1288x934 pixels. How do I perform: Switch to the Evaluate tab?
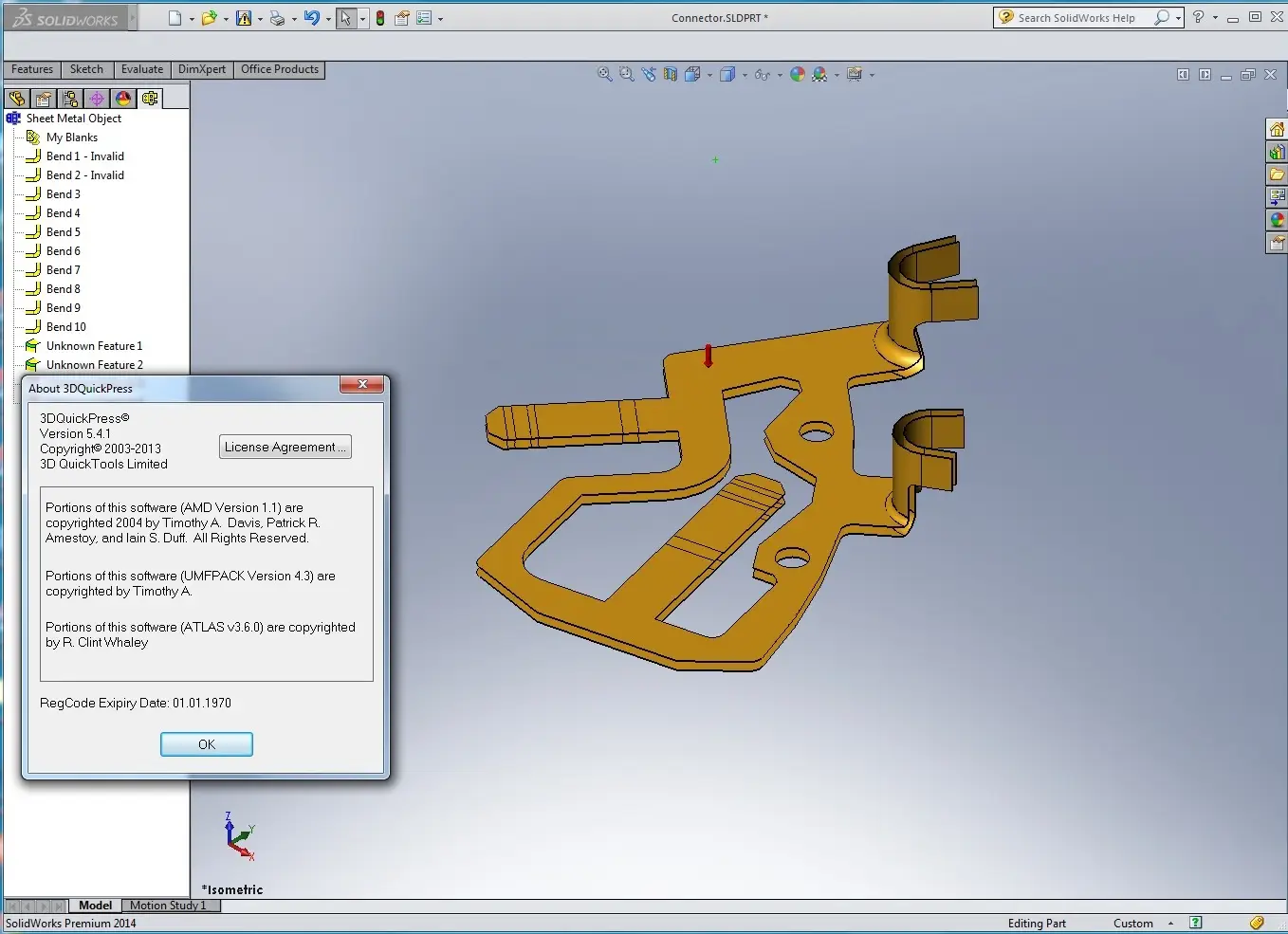pyautogui.click(x=142, y=69)
